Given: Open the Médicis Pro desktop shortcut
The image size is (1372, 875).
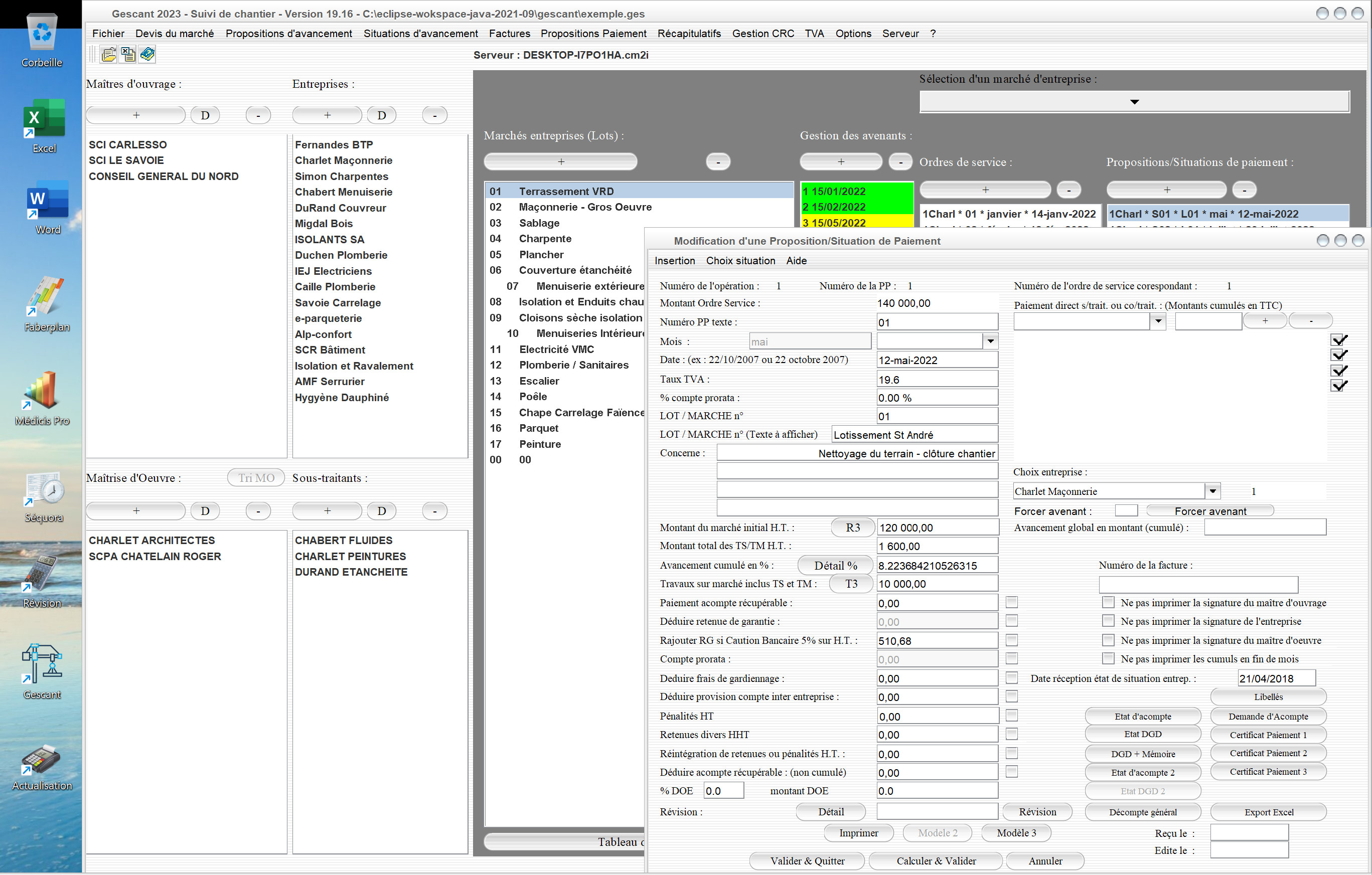Looking at the screenshot, I should click(42, 398).
